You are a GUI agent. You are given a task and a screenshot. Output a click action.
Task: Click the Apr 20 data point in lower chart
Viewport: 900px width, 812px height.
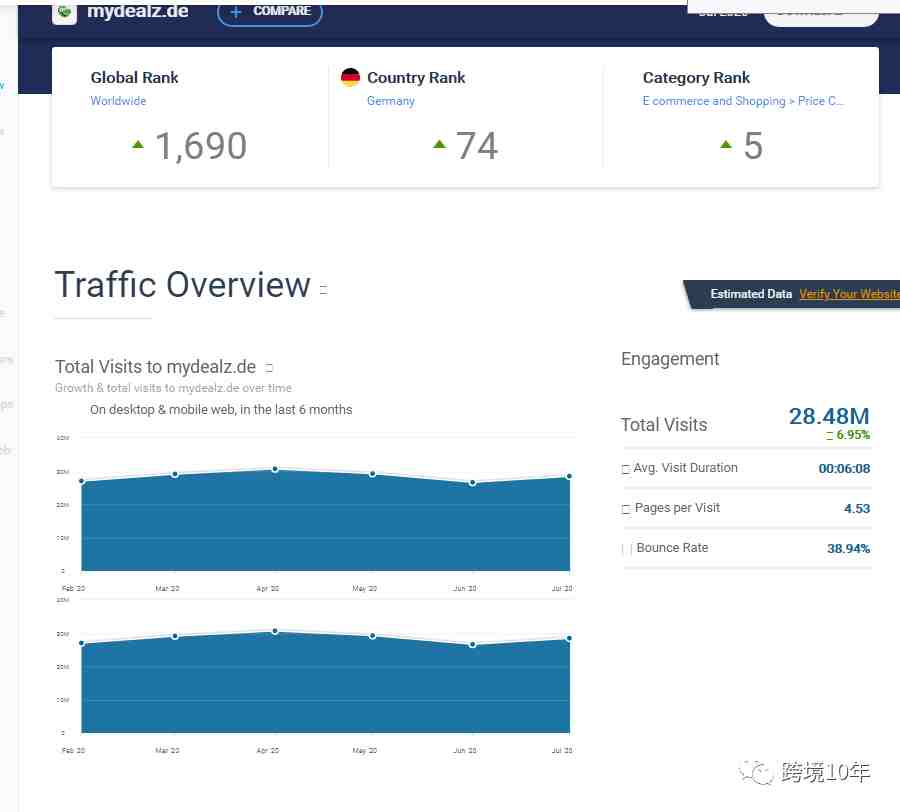(x=275, y=631)
